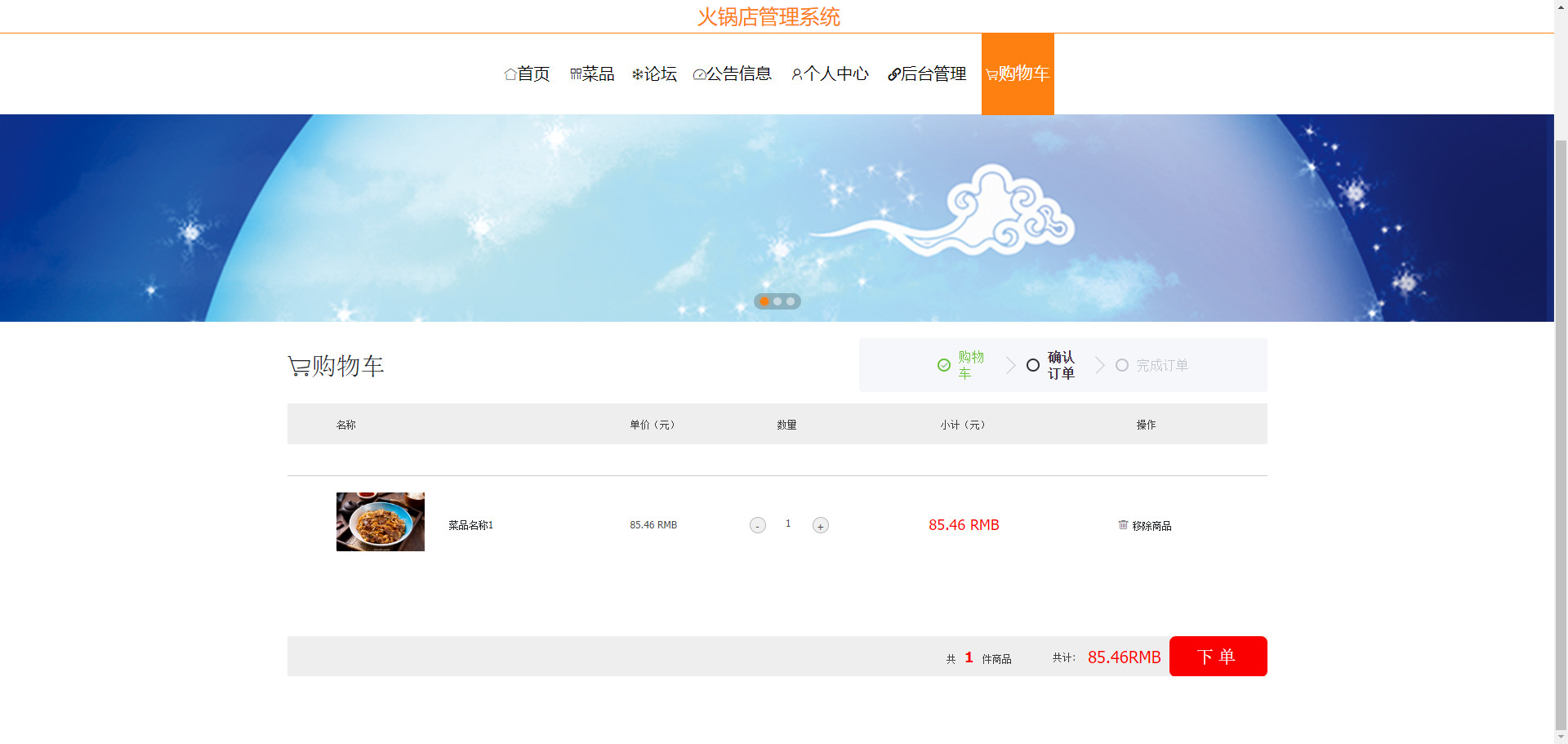This screenshot has height=744, width=1568.
Task: Open 后台管理 admin backend
Action: click(927, 74)
